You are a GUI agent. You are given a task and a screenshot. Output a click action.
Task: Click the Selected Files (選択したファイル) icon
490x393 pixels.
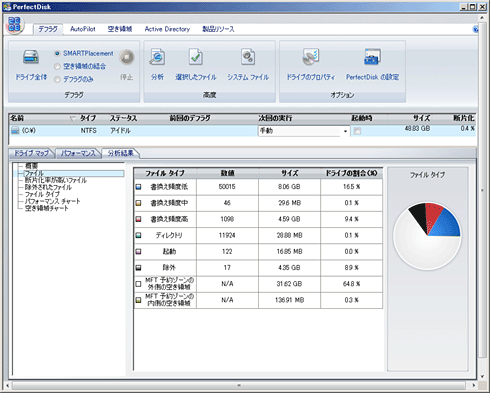click(196, 57)
